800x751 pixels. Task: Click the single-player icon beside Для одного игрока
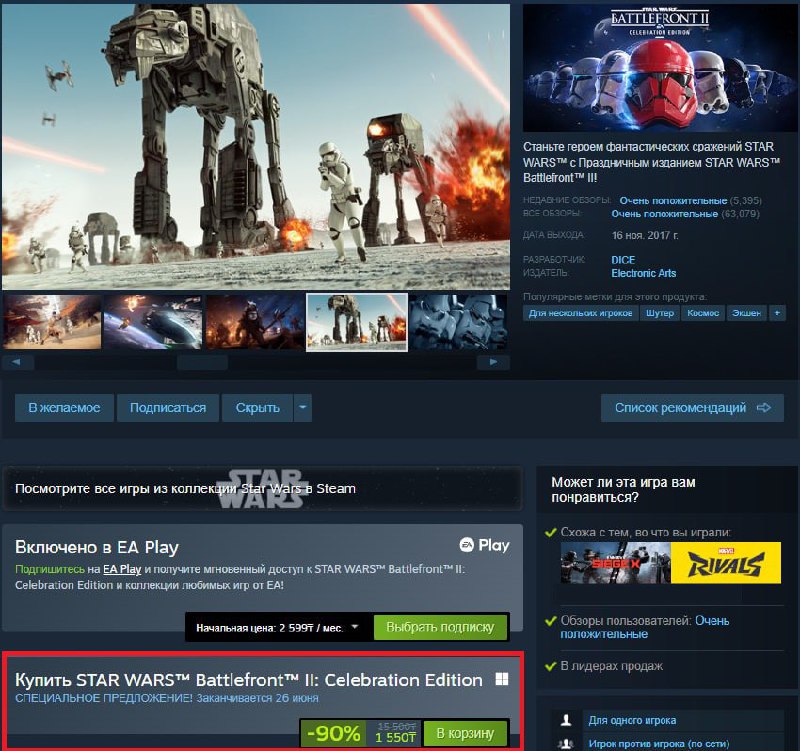pyautogui.click(x=566, y=720)
